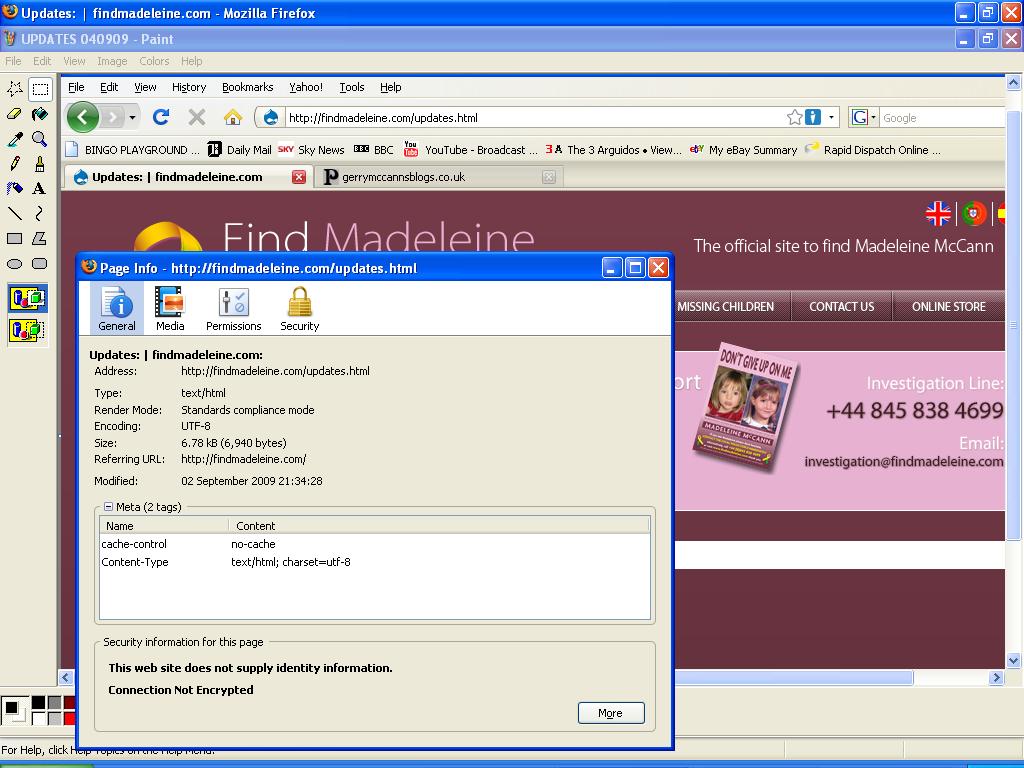The width and height of the screenshot is (1024, 768).
Task: Click the Firefox Home icon
Action: (x=233, y=117)
